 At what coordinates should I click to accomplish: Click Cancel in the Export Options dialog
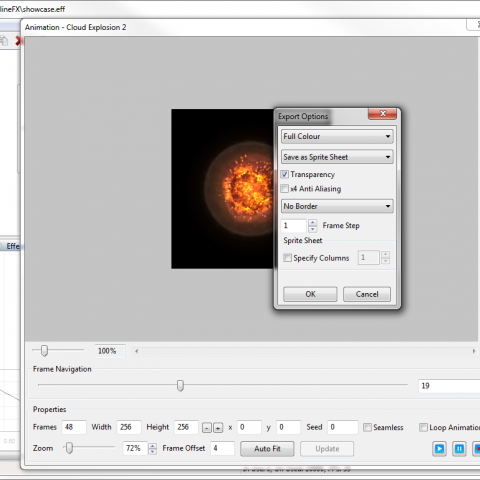[x=367, y=294]
